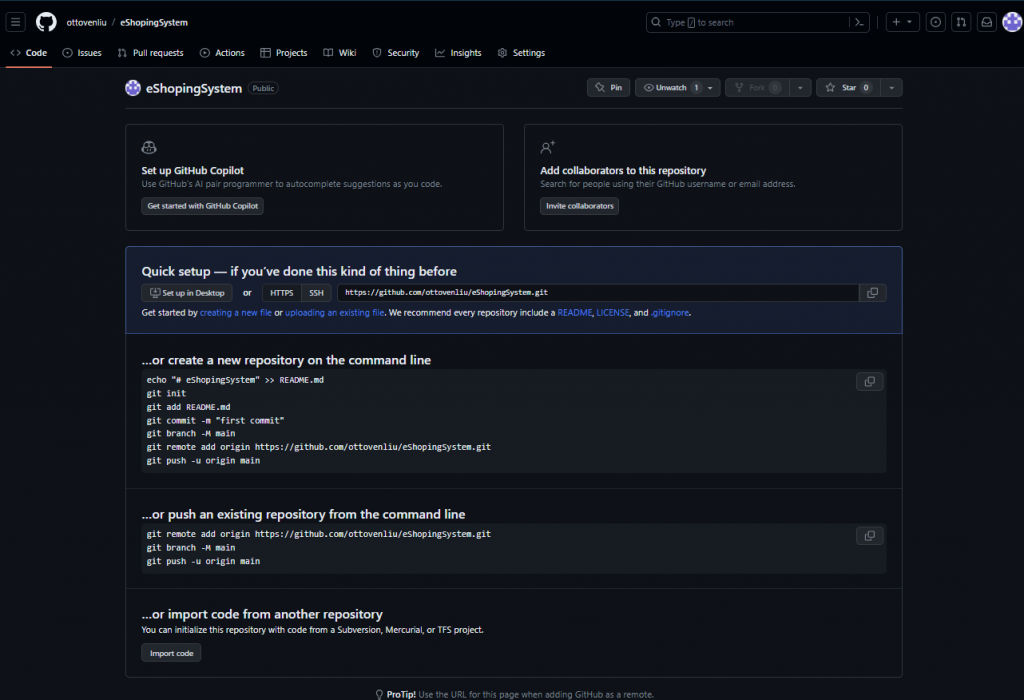Open the Security tab

(396, 53)
